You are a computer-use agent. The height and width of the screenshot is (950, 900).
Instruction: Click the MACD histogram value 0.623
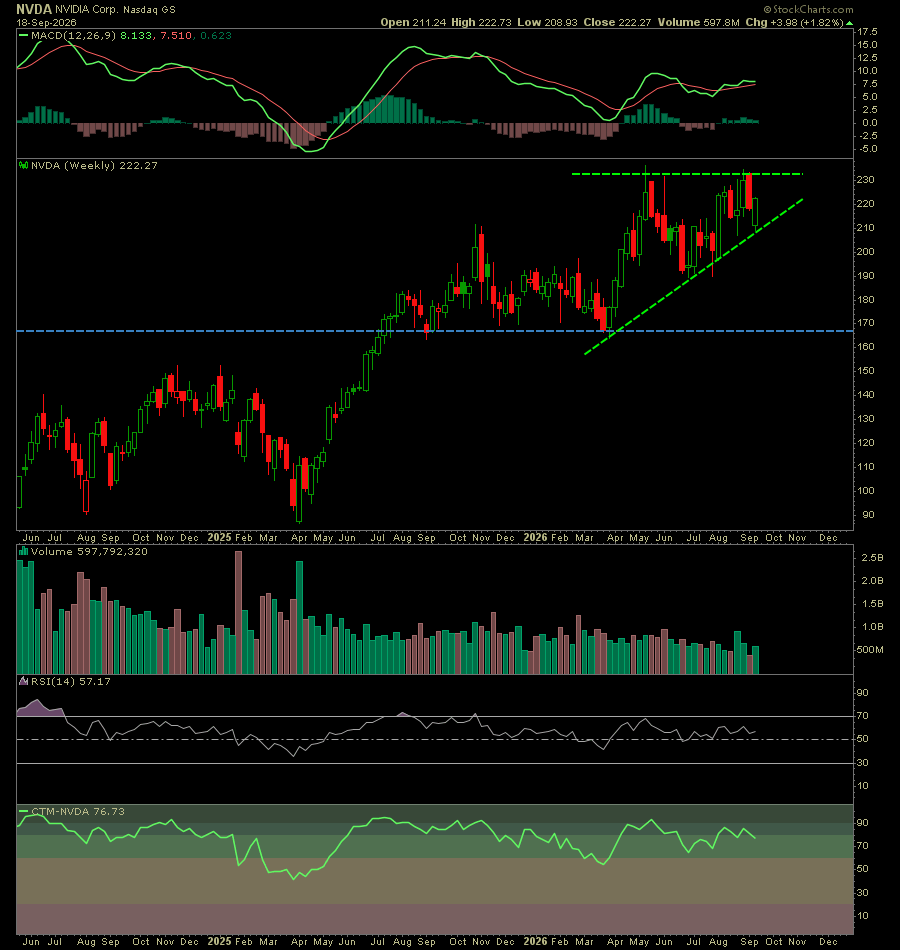[x=216, y=36]
